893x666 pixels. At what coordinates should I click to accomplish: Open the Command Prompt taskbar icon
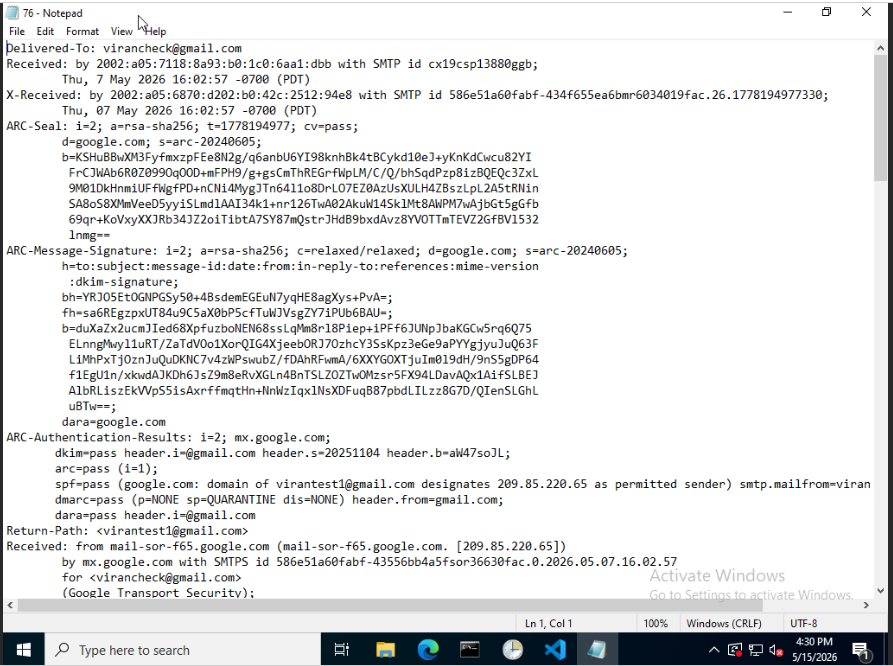pos(470,649)
